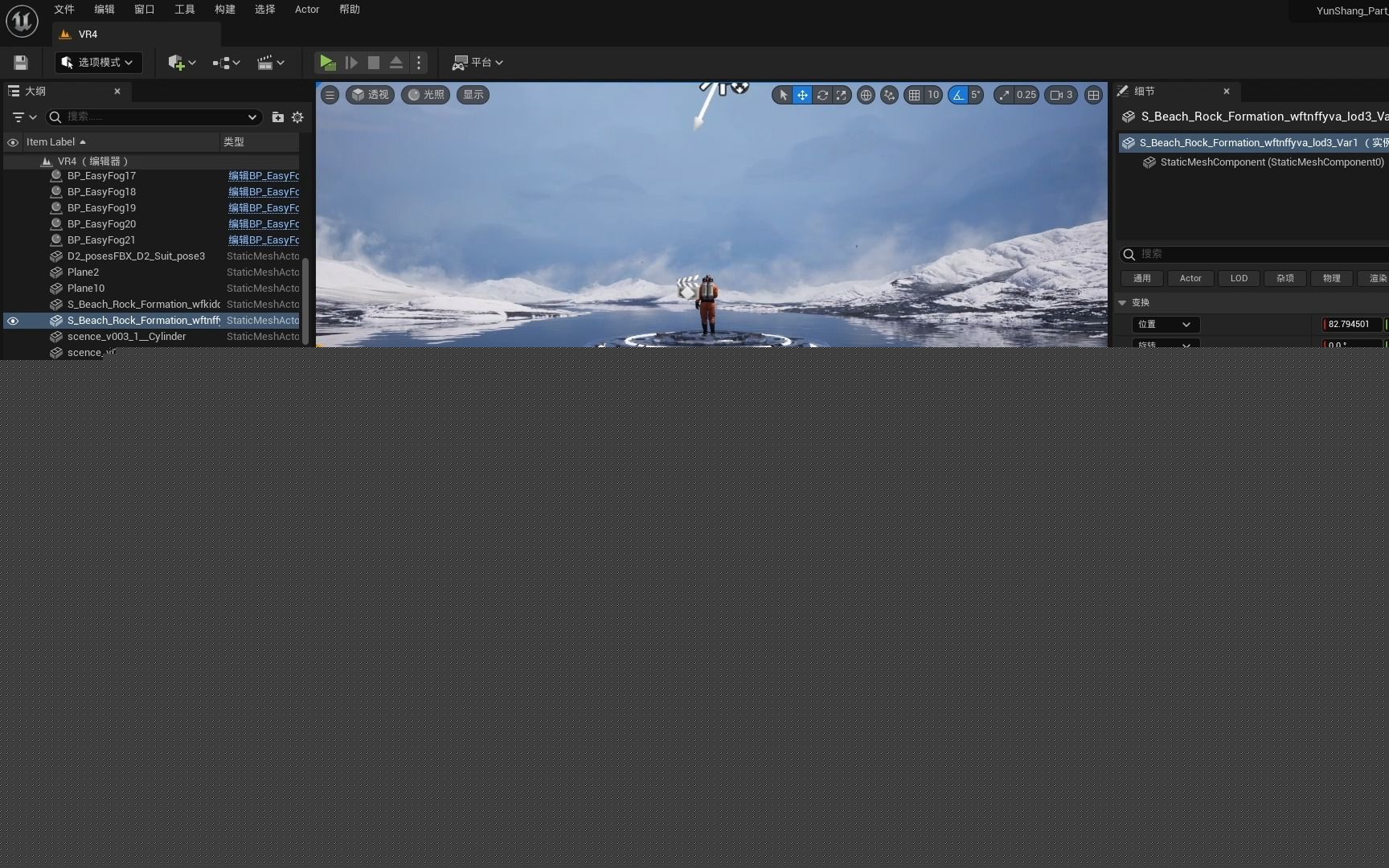
Task: Click the viewport layout grid icon
Action: point(1093,95)
